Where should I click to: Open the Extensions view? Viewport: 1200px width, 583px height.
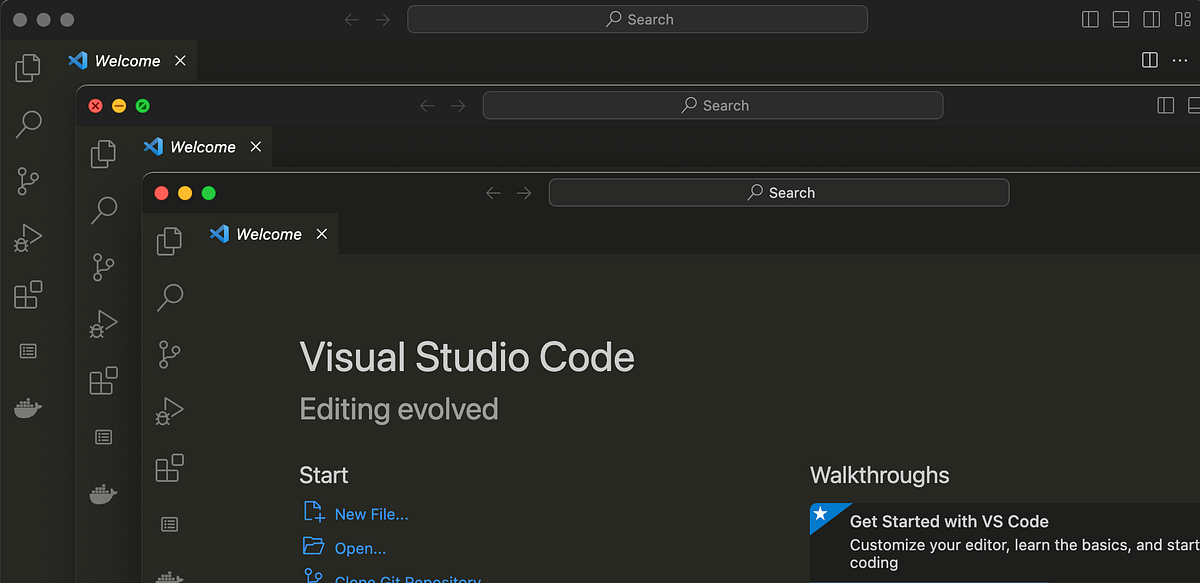tap(170, 467)
